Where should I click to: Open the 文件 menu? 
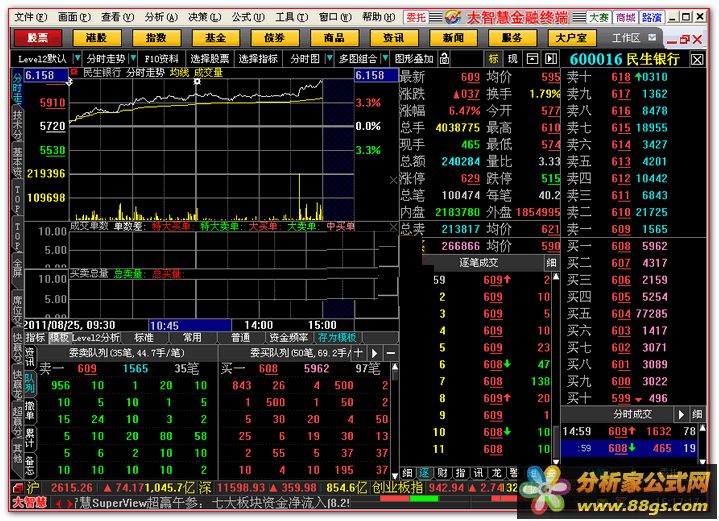[30, 17]
